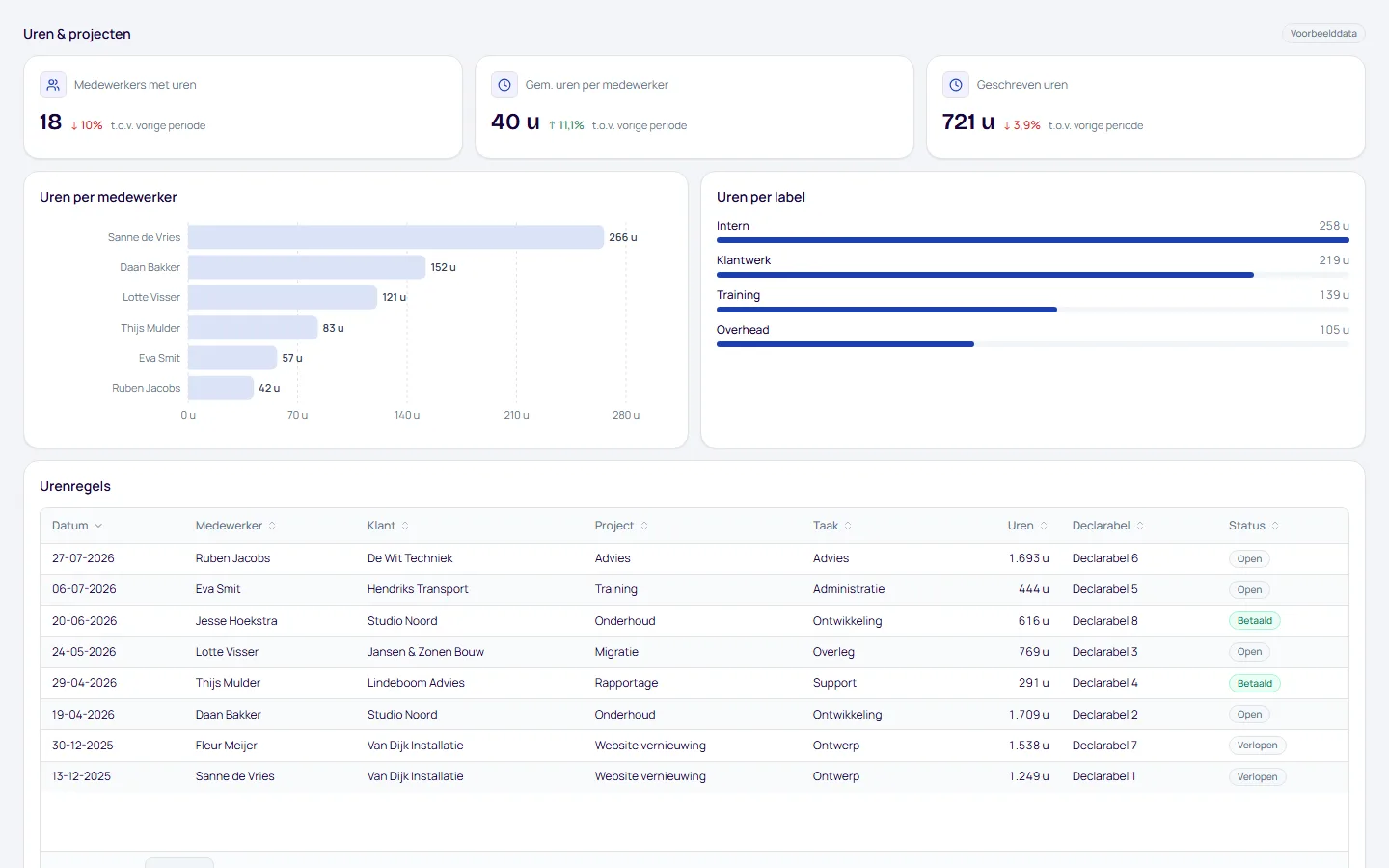Sort table by Taak column

[832, 526]
